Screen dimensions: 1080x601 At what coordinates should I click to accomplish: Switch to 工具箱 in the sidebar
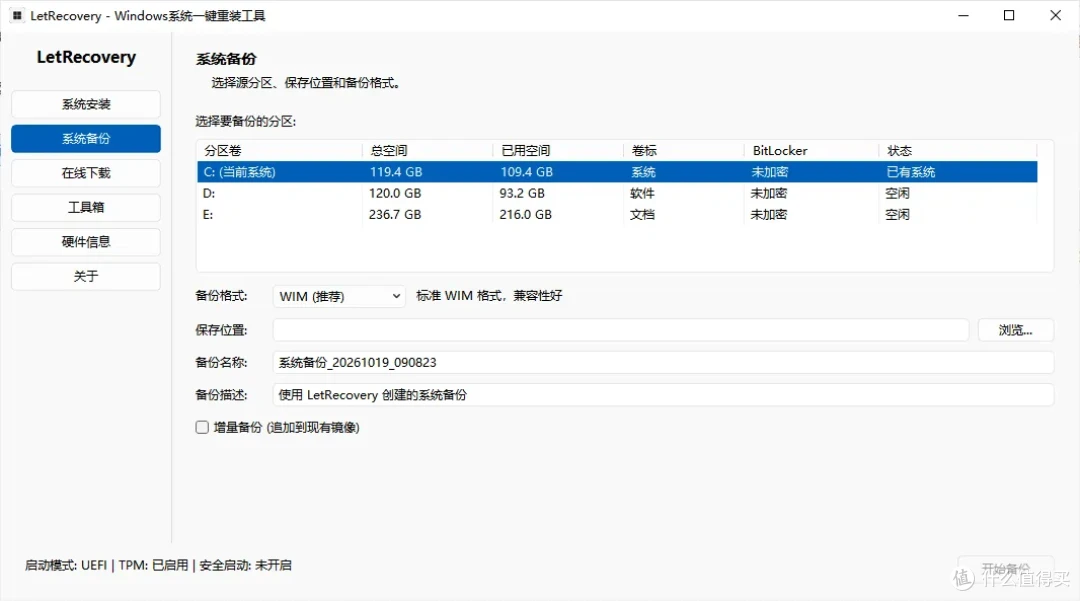[x=86, y=207]
